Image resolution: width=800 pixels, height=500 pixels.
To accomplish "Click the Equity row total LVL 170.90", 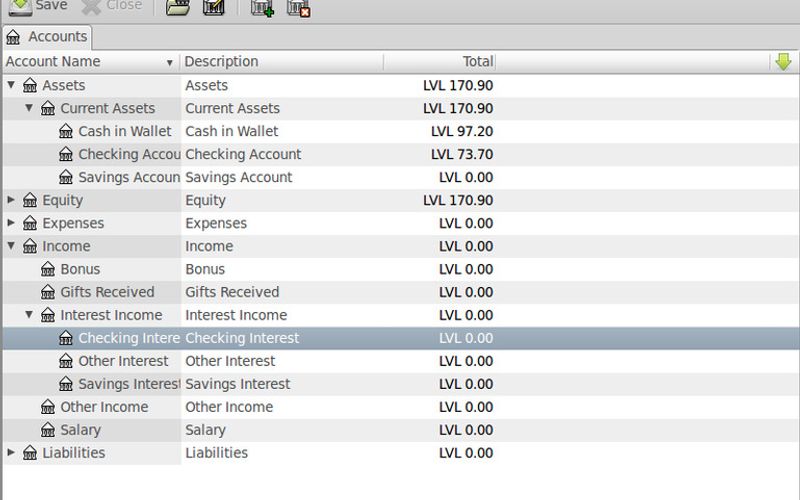I will tap(458, 200).
